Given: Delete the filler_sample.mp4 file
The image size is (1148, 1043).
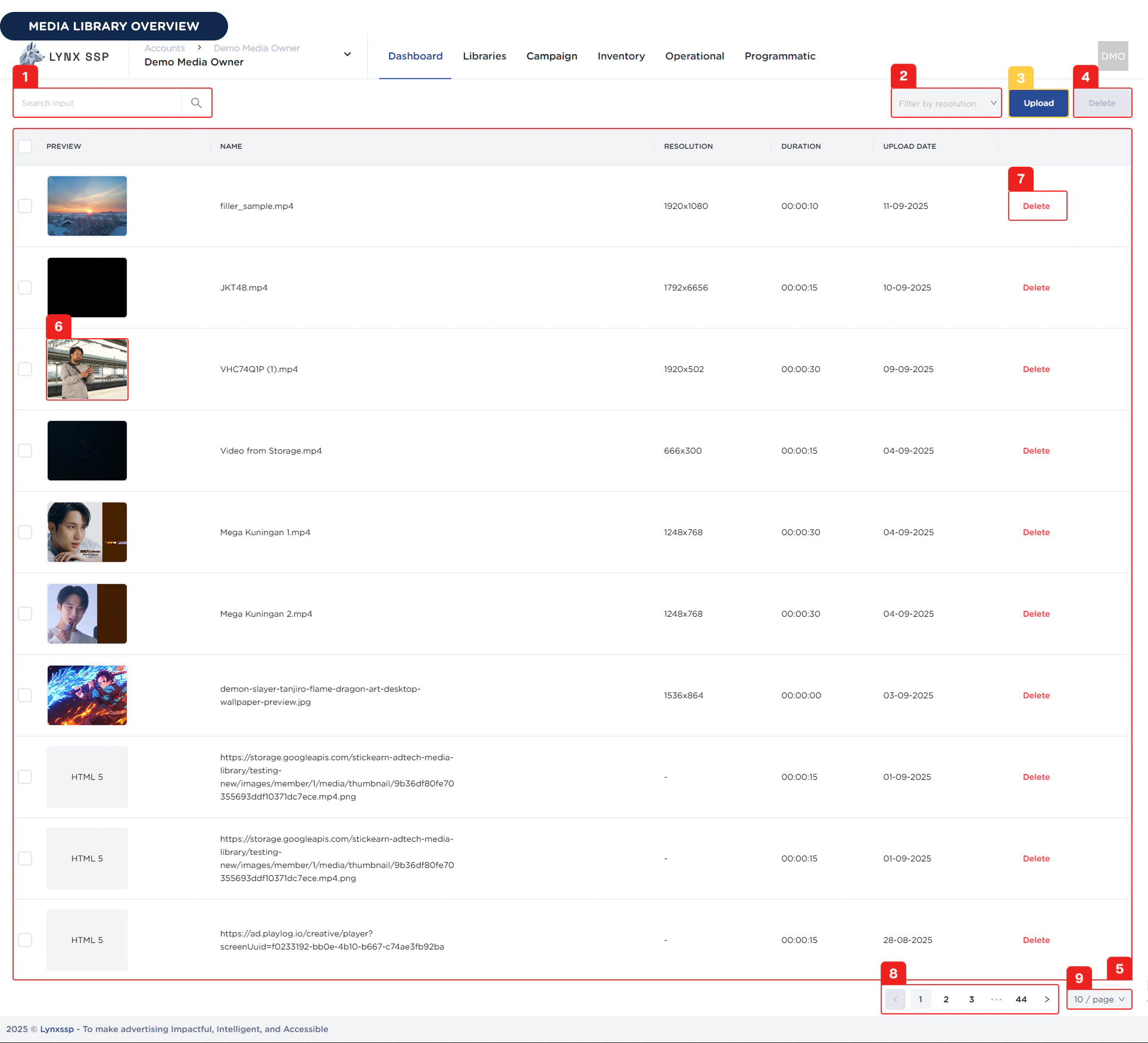Looking at the screenshot, I should point(1037,205).
